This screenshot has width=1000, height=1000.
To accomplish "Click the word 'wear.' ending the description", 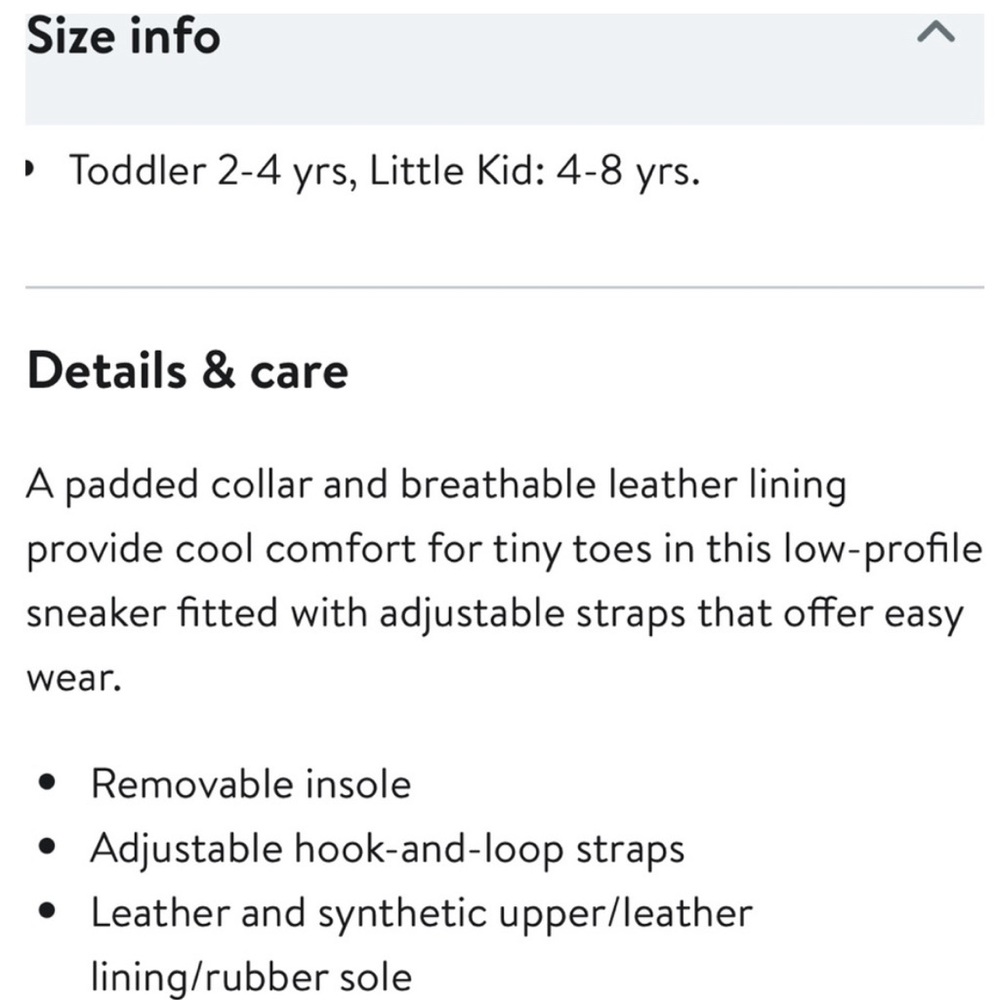I will pos(74,678).
